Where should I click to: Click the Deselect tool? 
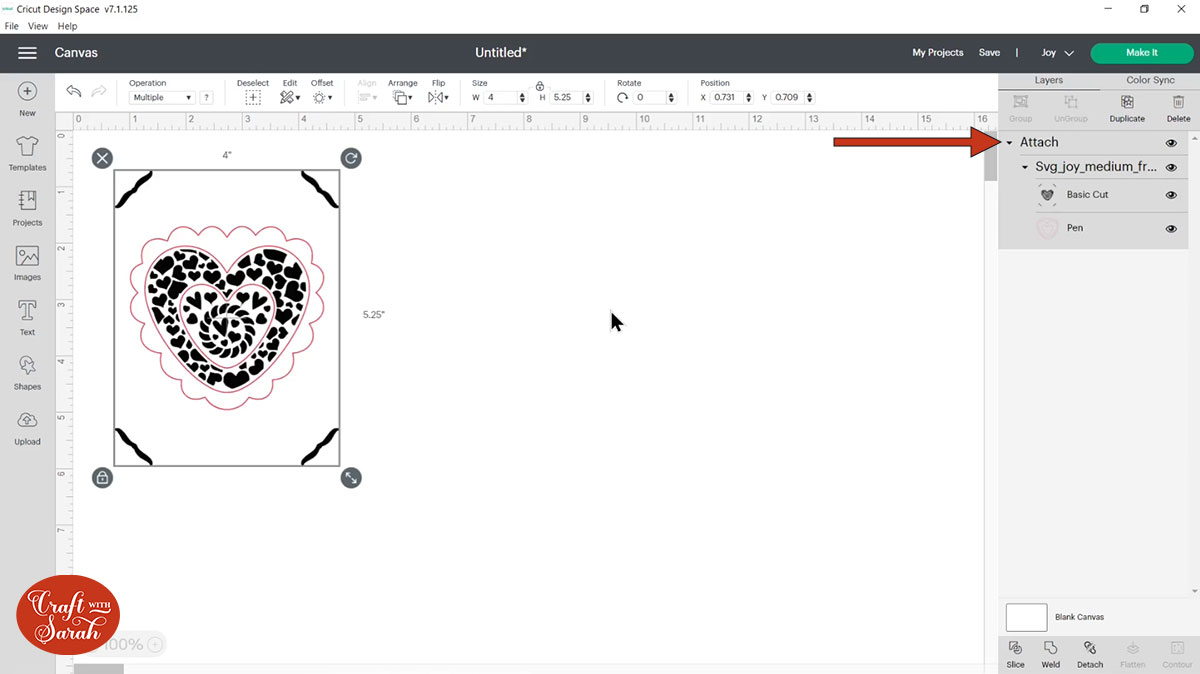pyautogui.click(x=253, y=97)
